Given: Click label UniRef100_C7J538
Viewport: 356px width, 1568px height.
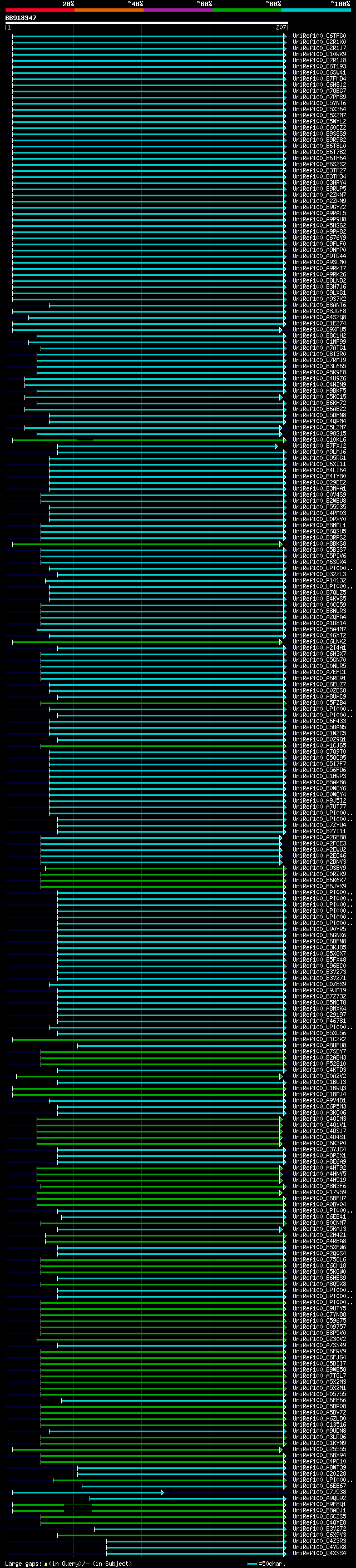Looking at the screenshot, I should pos(319,1492).
